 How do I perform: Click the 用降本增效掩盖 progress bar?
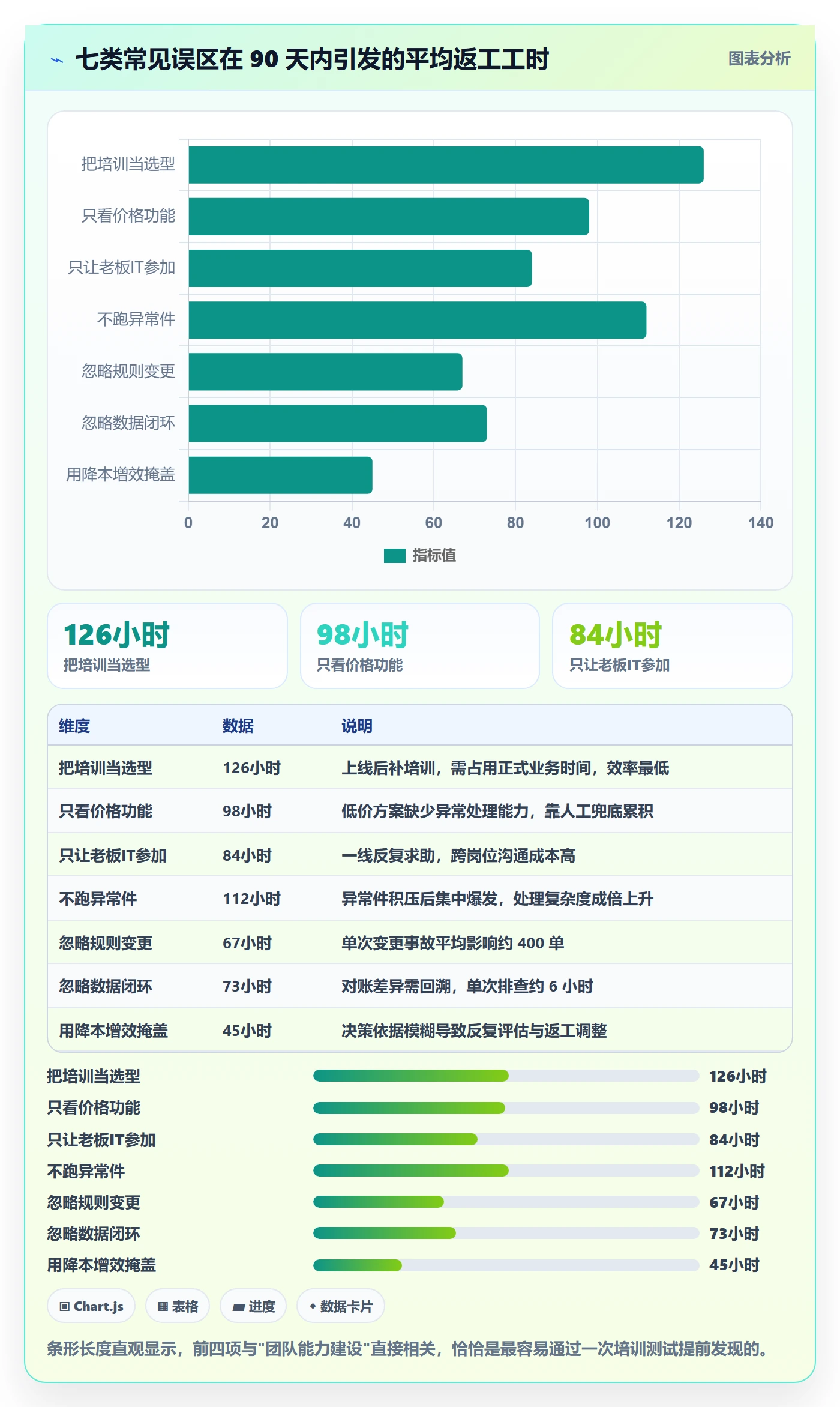click(x=506, y=1265)
